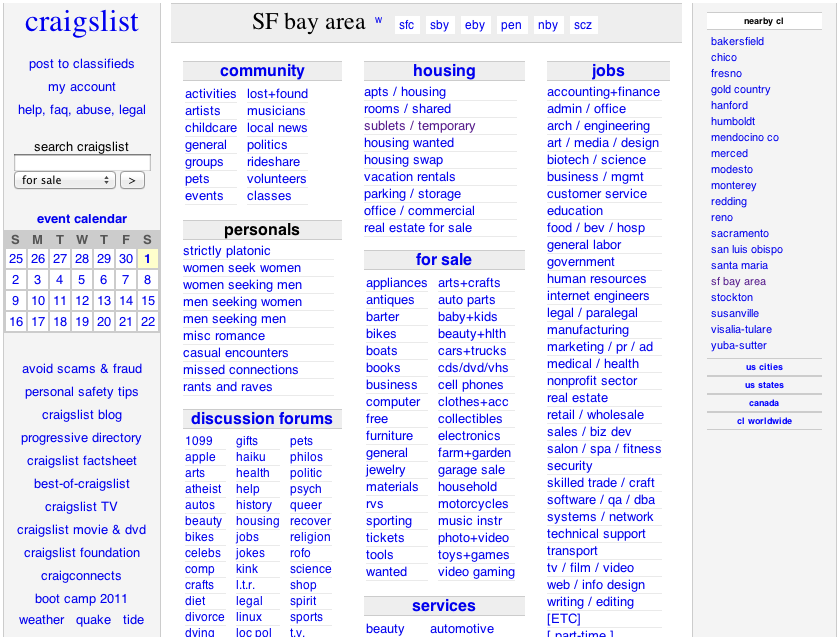Open 'internet engineers' jobs

click(x=598, y=295)
